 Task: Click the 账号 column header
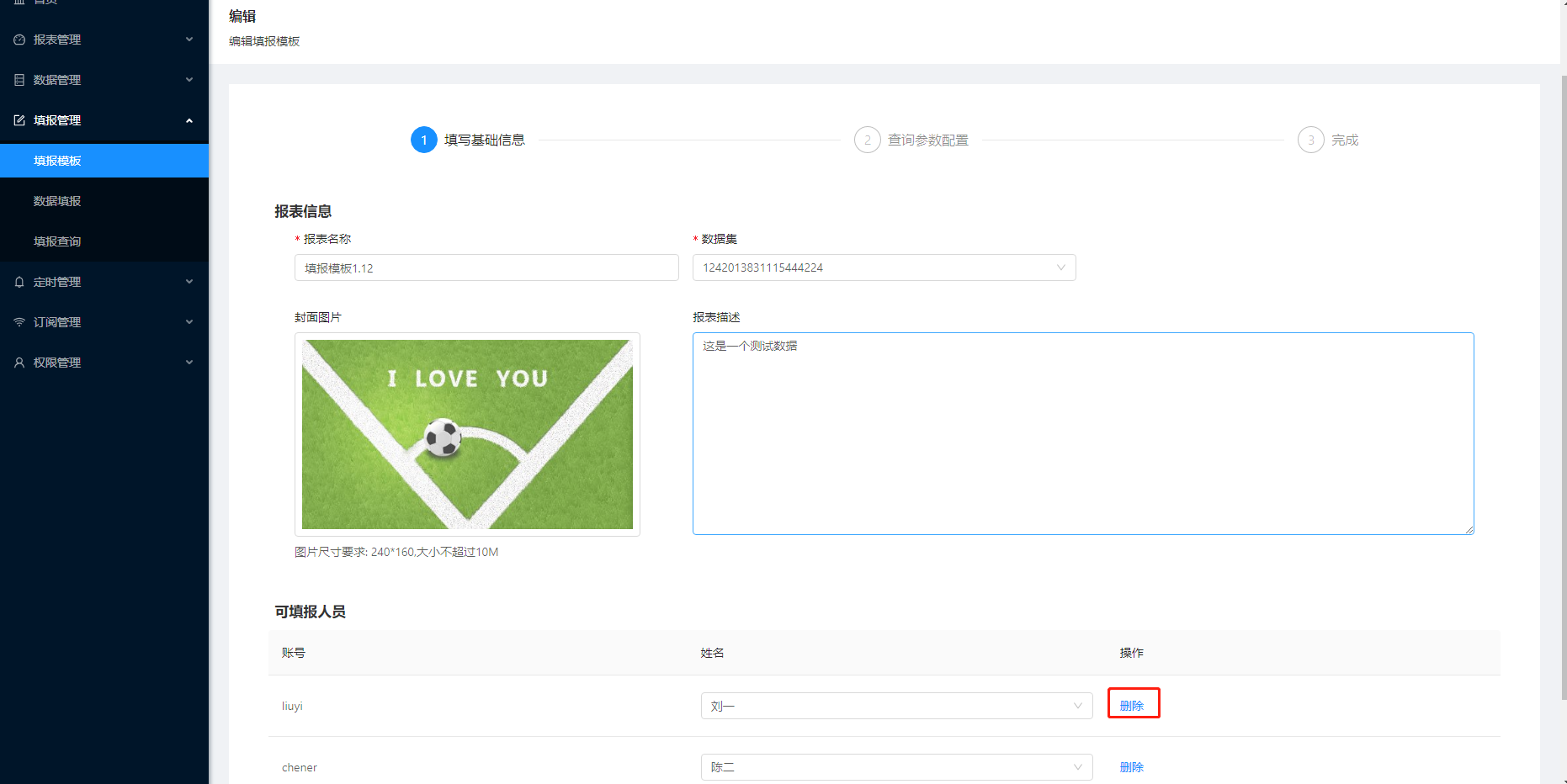click(x=293, y=653)
